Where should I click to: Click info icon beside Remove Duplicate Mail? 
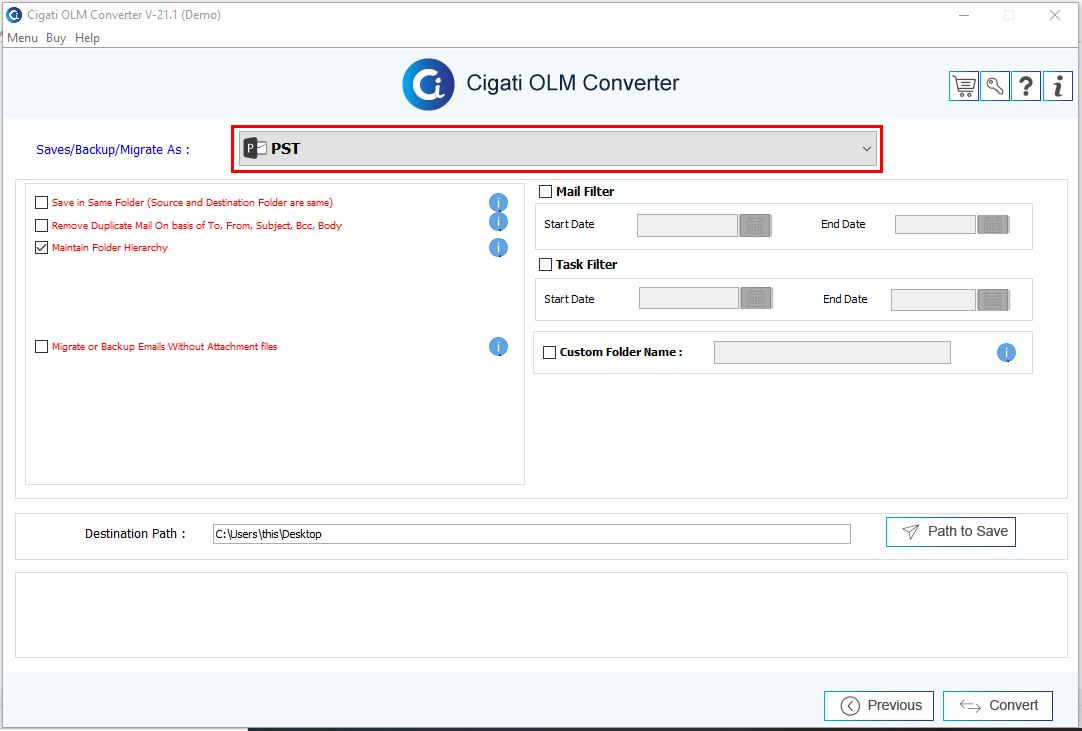click(x=498, y=222)
